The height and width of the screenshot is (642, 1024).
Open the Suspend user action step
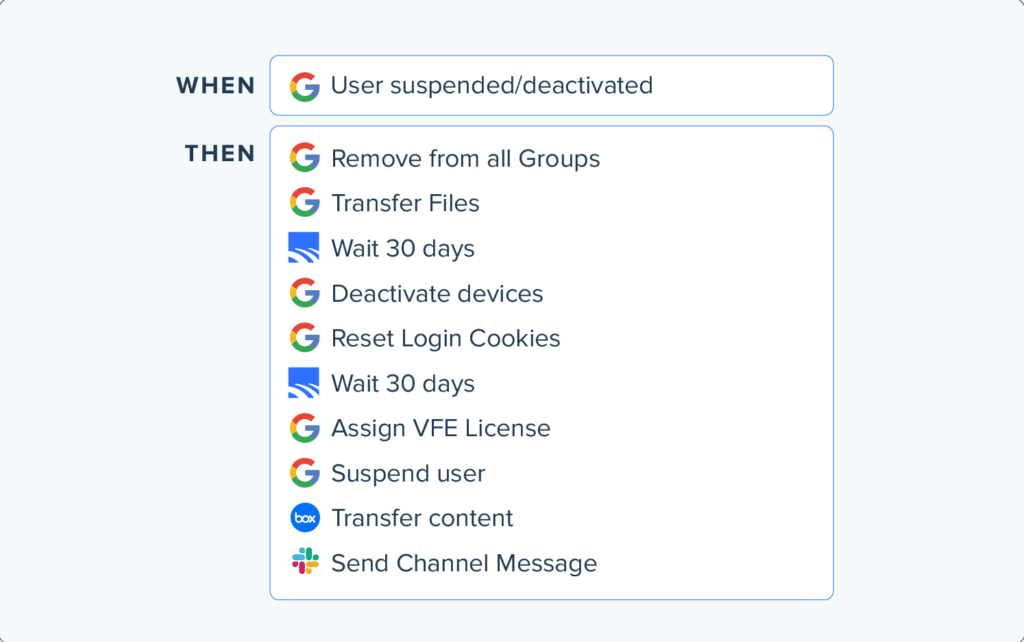(408, 473)
